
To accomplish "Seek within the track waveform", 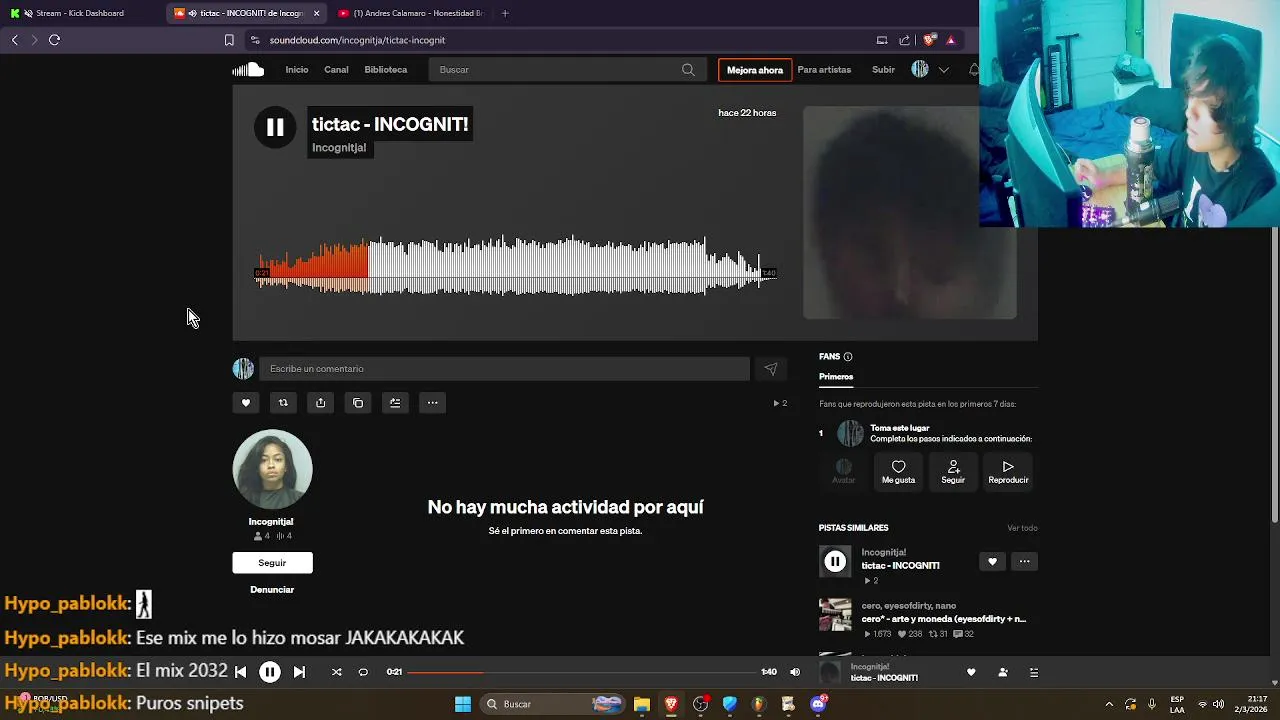I will click(515, 266).
